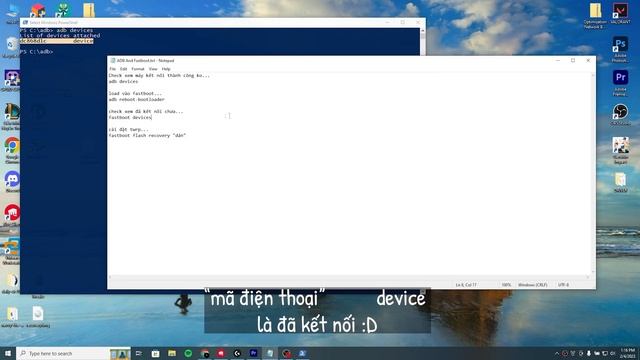The height and width of the screenshot is (360, 640).
Task: Open the View menu in Notepad
Action: point(153,69)
